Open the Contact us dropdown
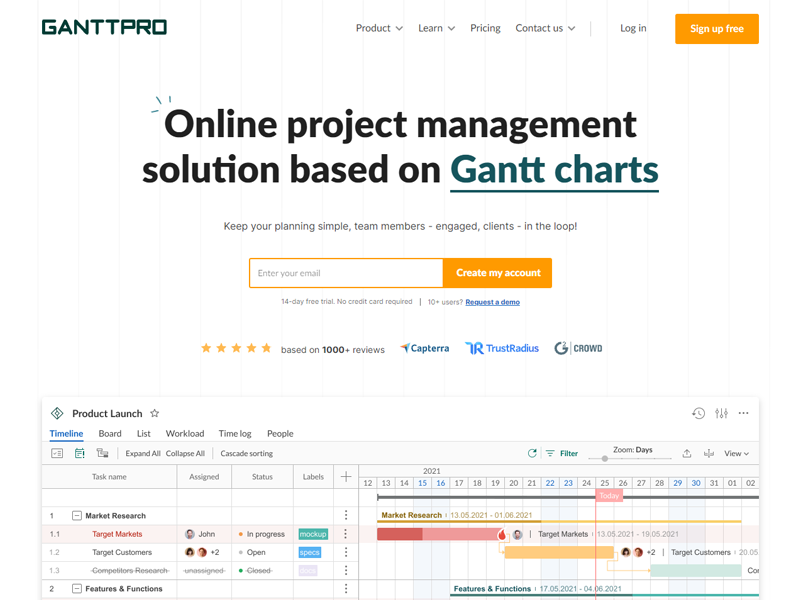The width and height of the screenshot is (800, 600). [545, 28]
